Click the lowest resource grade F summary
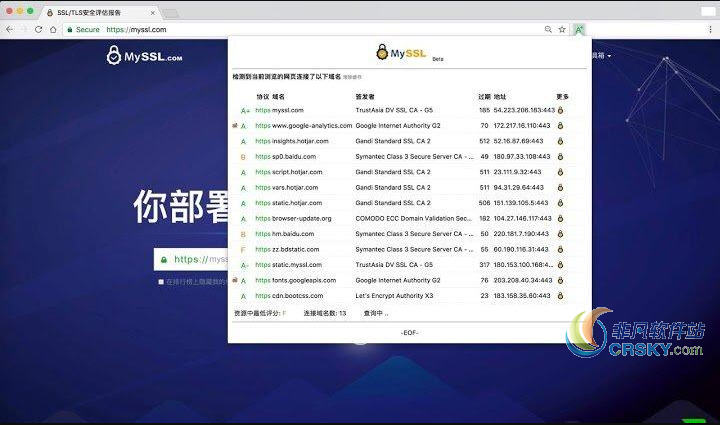 pyautogui.click(x=260, y=313)
